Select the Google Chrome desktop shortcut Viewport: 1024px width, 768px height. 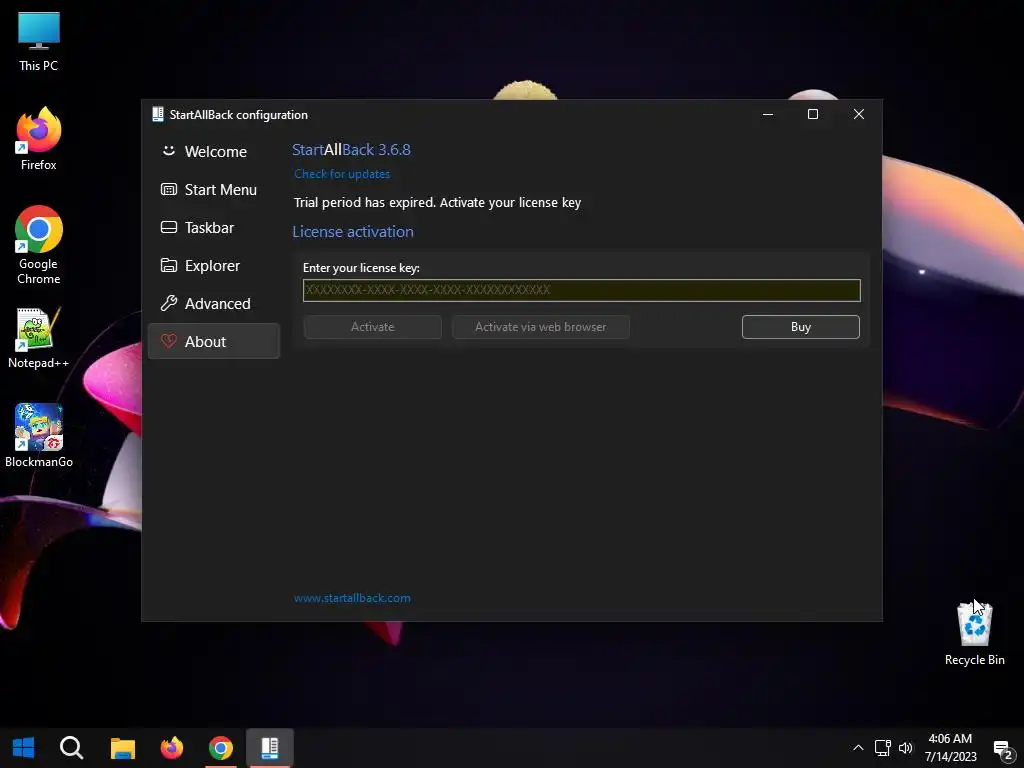(39, 245)
